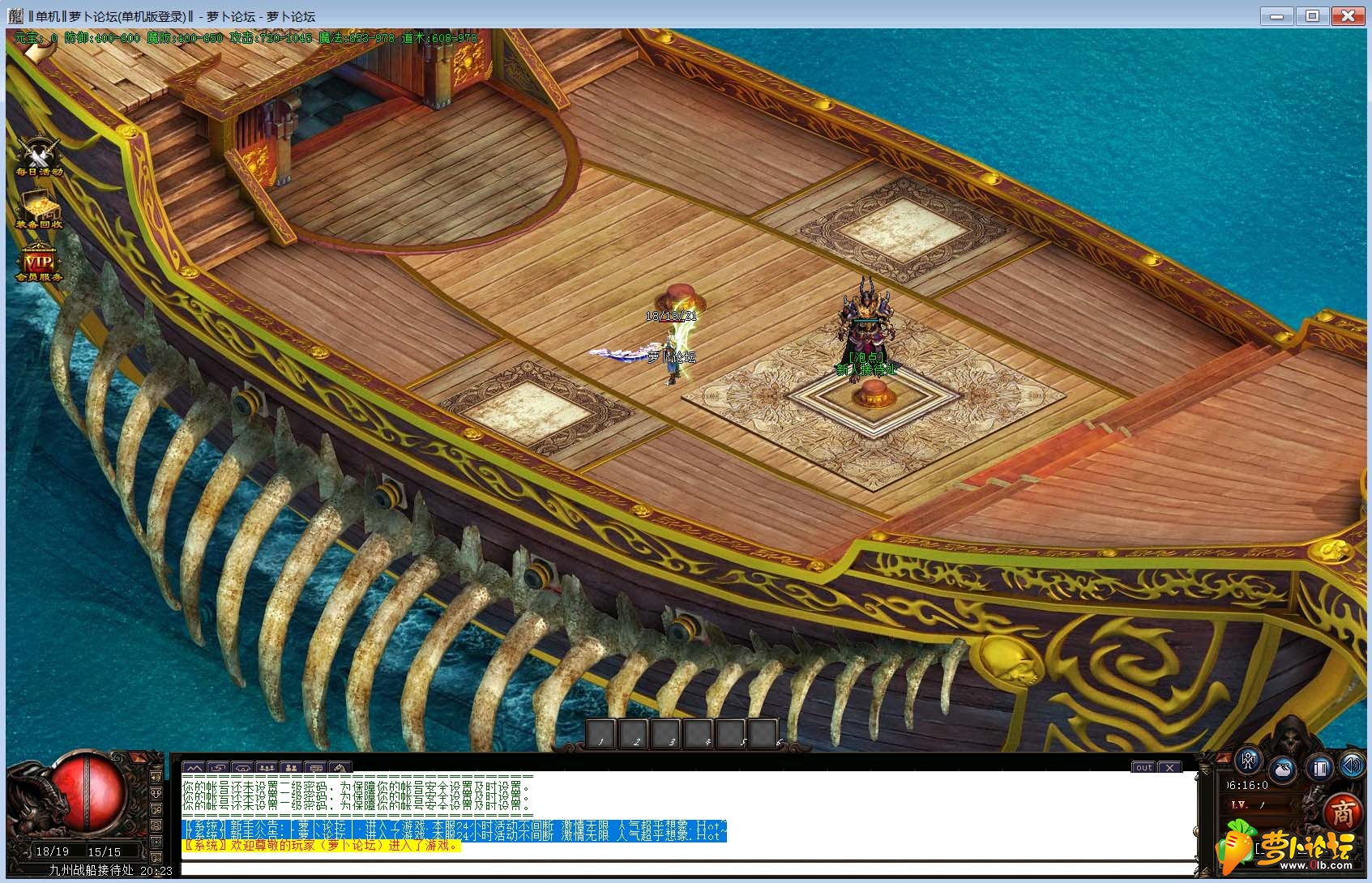
Task: Open the VIP 会员服务 icon
Action: pyautogui.click(x=38, y=263)
